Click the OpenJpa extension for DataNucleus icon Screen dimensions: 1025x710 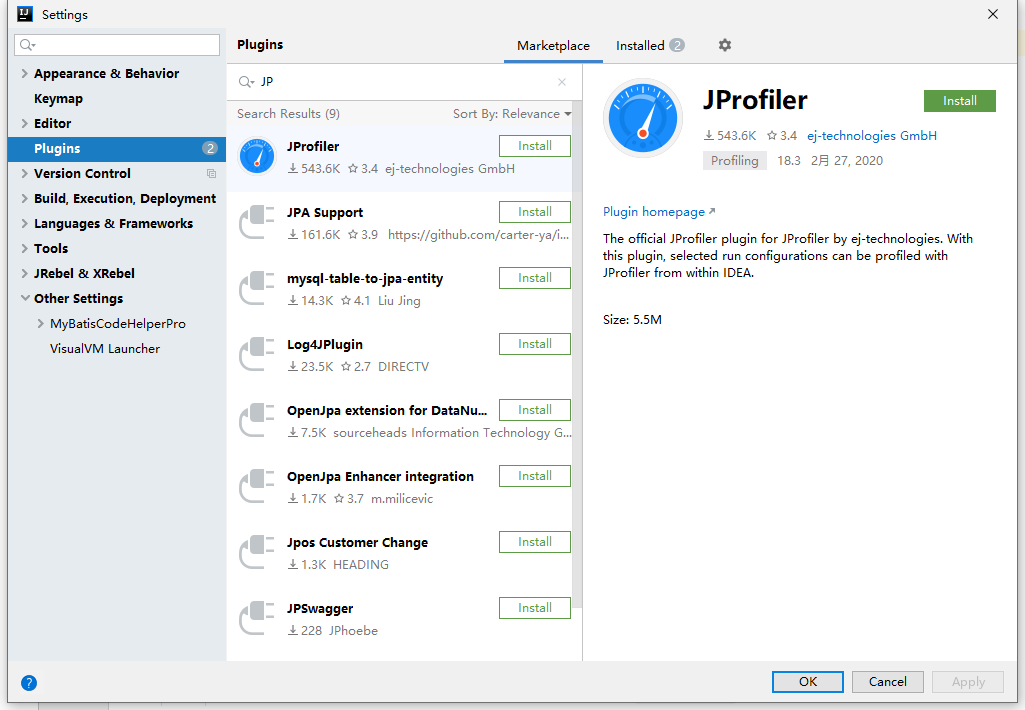point(257,420)
